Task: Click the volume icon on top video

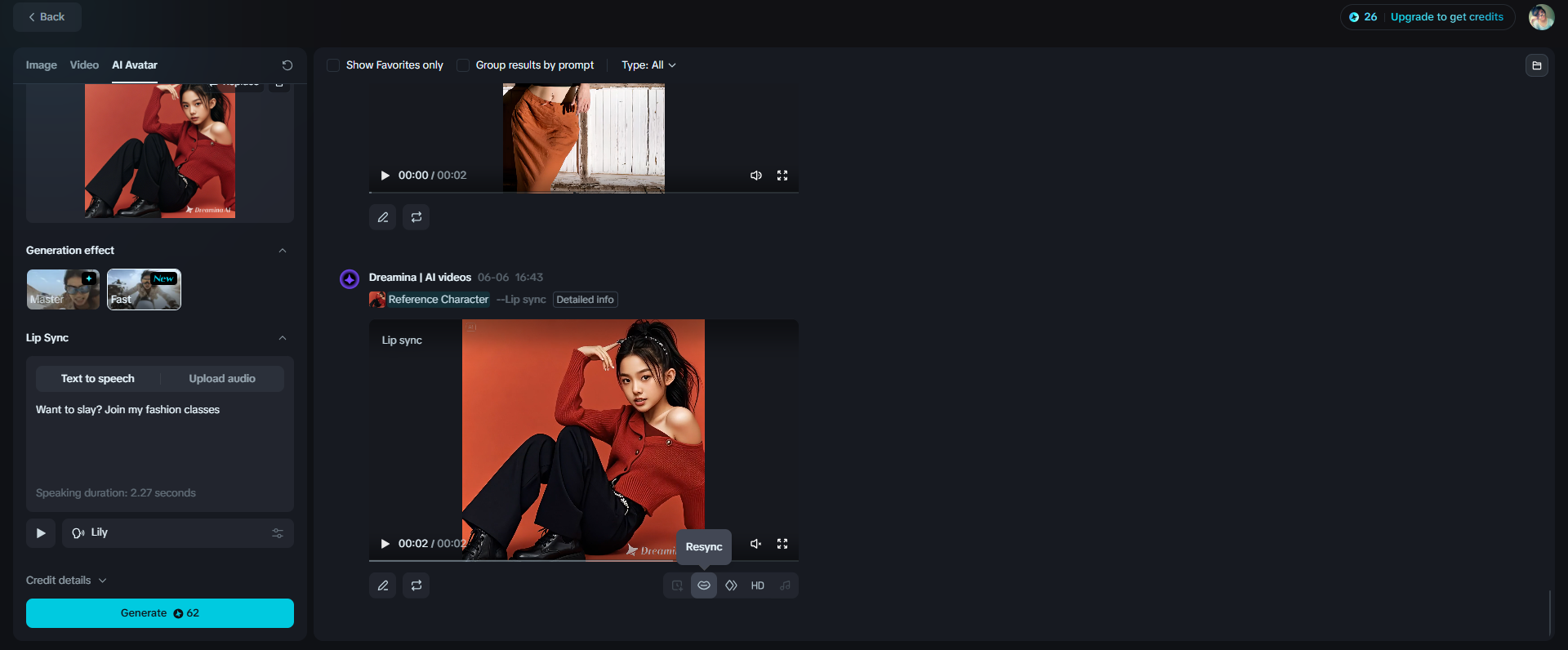Action: tap(756, 176)
